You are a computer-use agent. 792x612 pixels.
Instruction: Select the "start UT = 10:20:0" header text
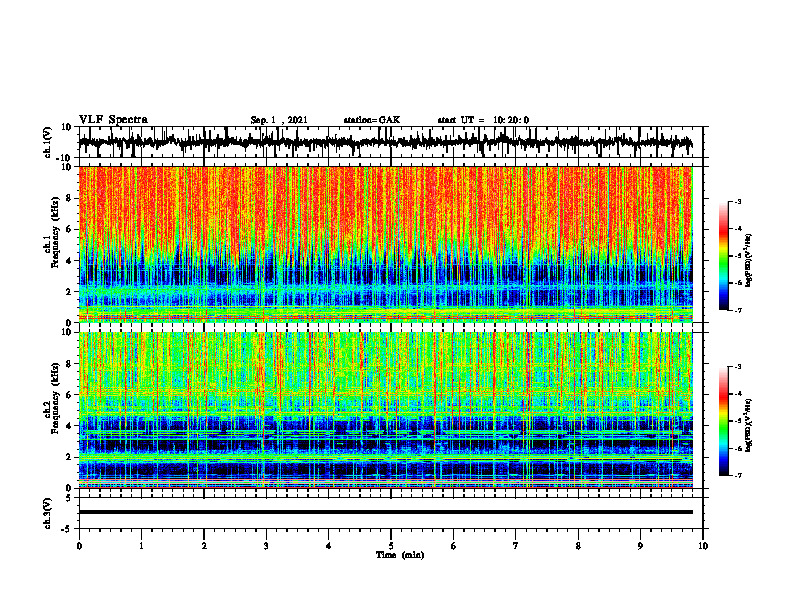pyautogui.click(x=483, y=120)
